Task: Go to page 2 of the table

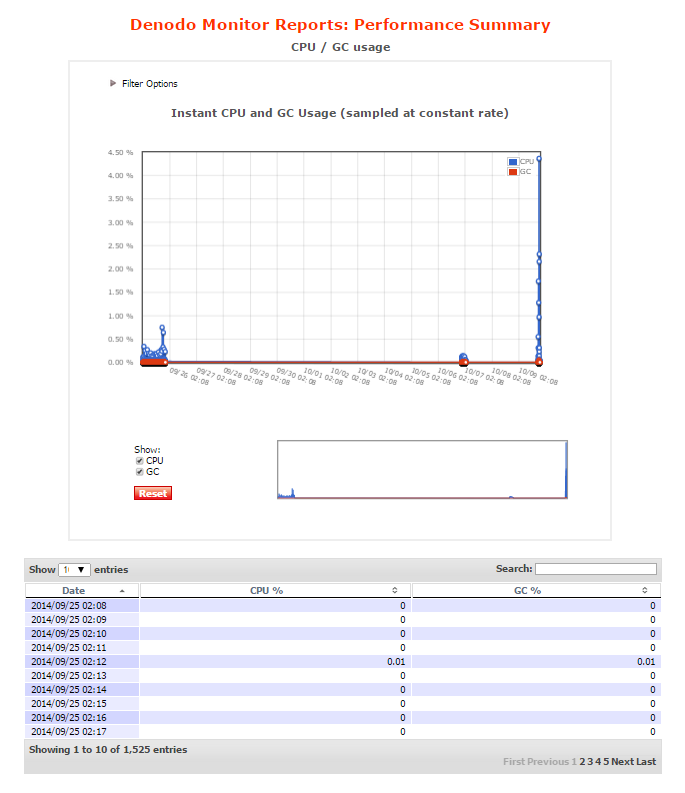Action: pyautogui.click(x=582, y=762)
